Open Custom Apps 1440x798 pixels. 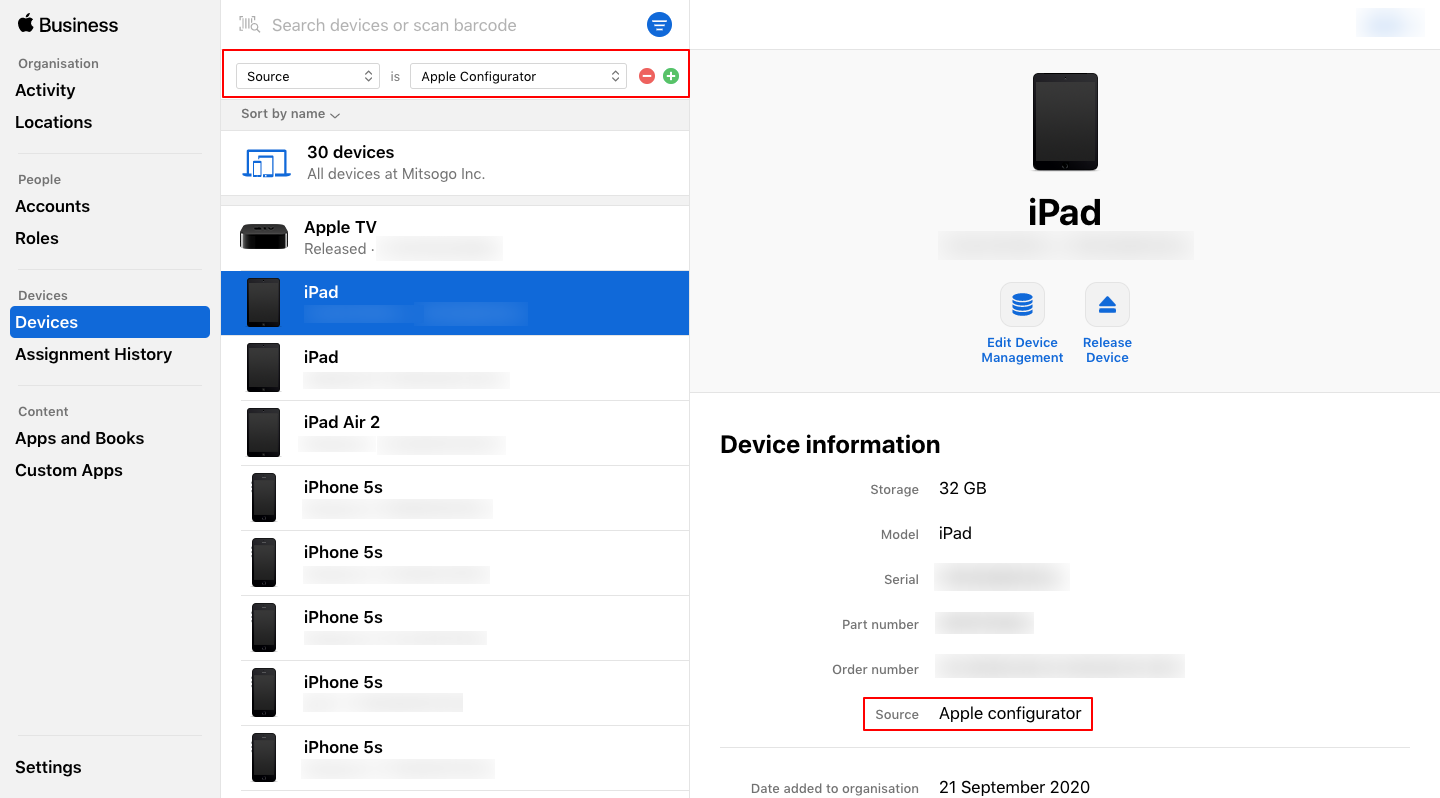69,470
